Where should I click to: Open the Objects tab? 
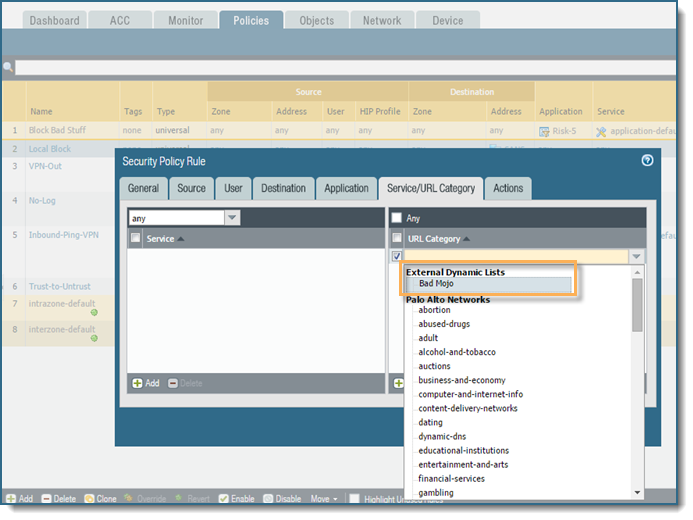coord(317,20)
